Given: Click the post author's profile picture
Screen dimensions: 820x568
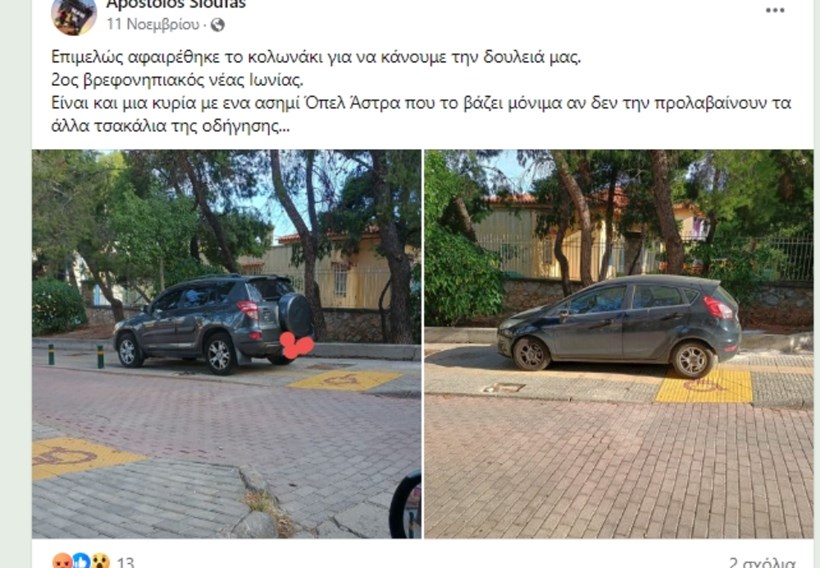Looking at the screenshot, I should [x=74, y=15].
